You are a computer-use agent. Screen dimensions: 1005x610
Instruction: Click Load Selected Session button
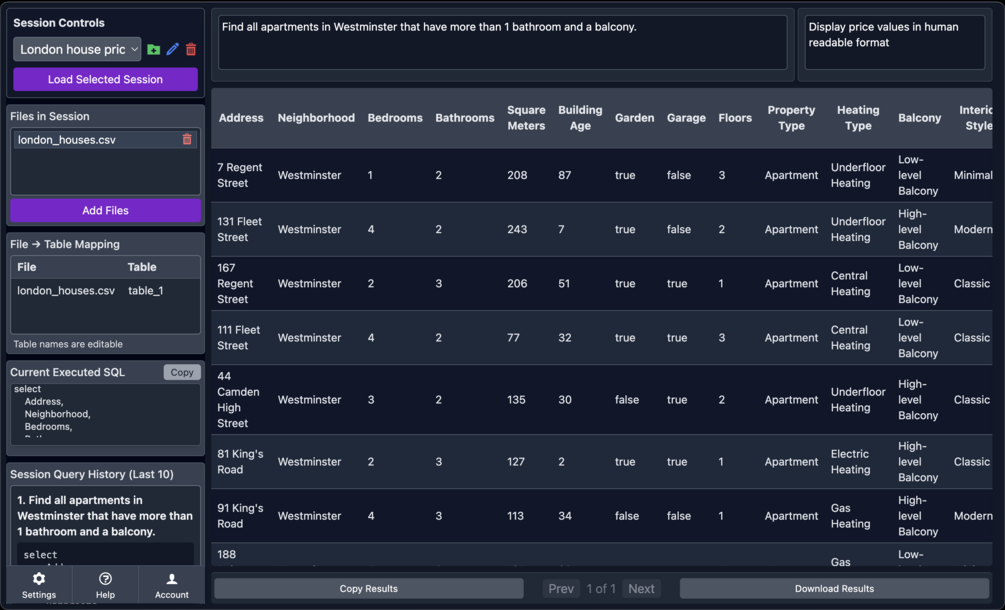pyautogui.click(x=105, y=79)
